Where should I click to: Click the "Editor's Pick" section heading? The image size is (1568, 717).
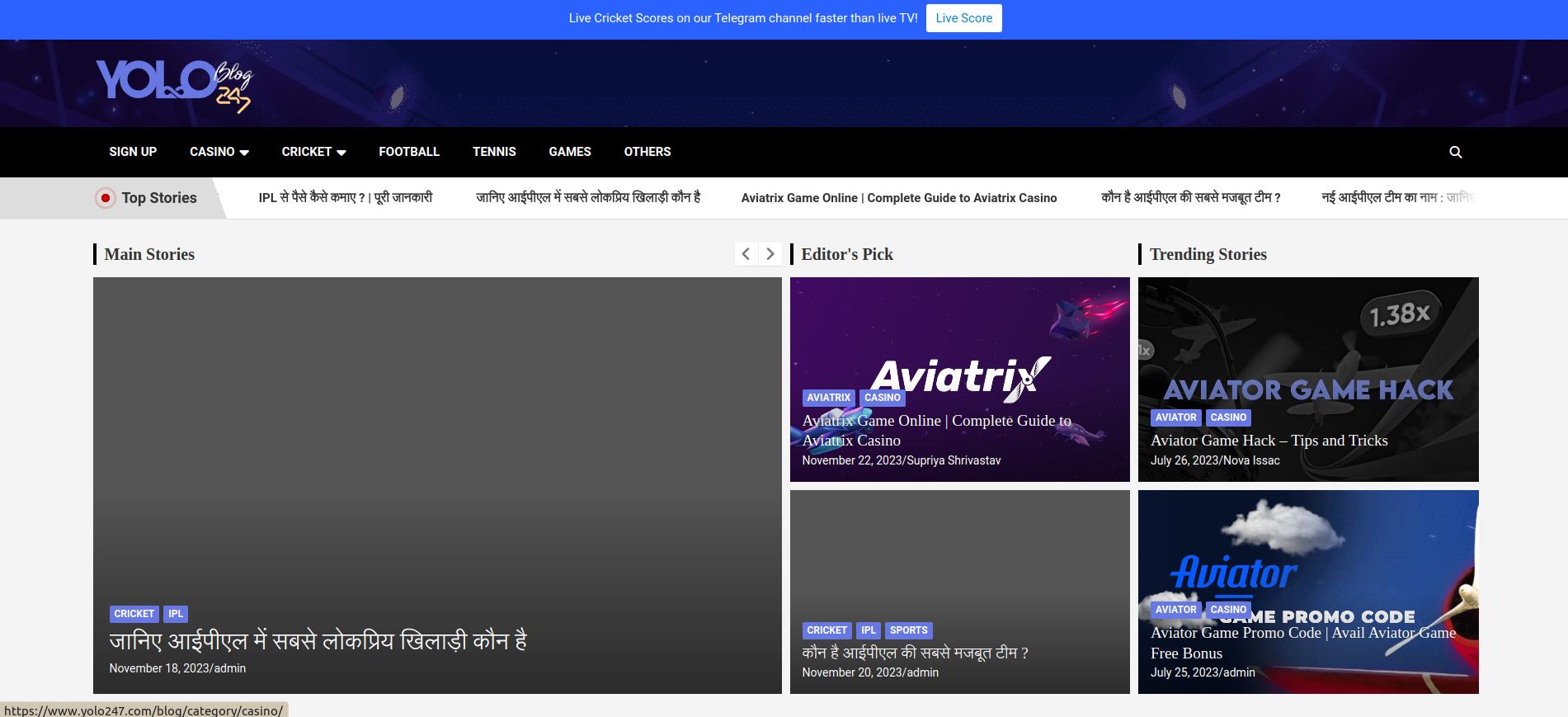[x=847, y=254]
